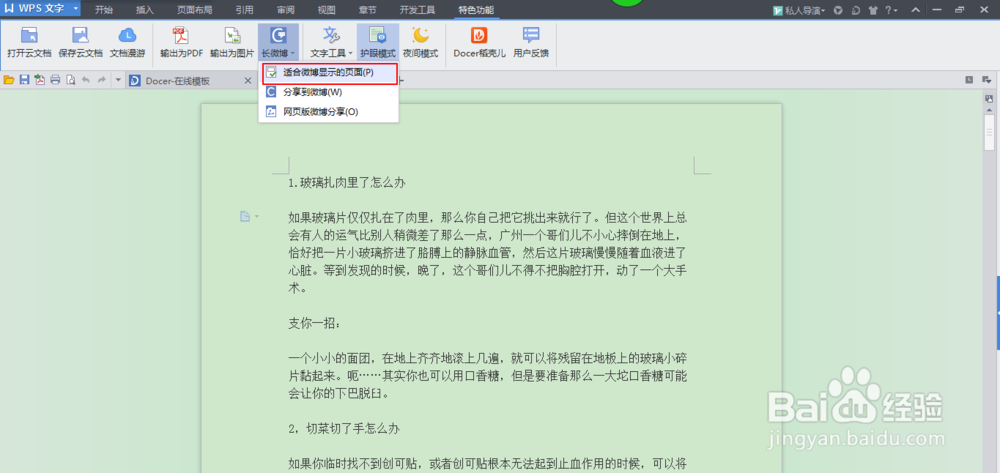Close the Docer-在线模板 tab

248,81
